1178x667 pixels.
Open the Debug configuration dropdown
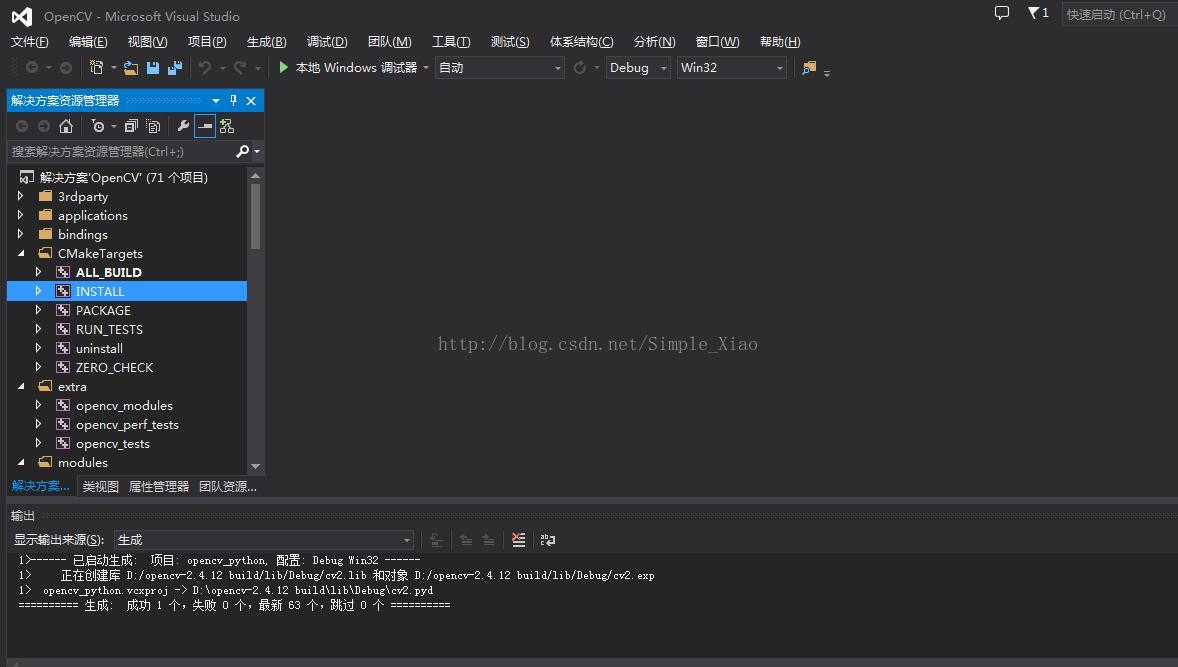(x=638, y=68)
